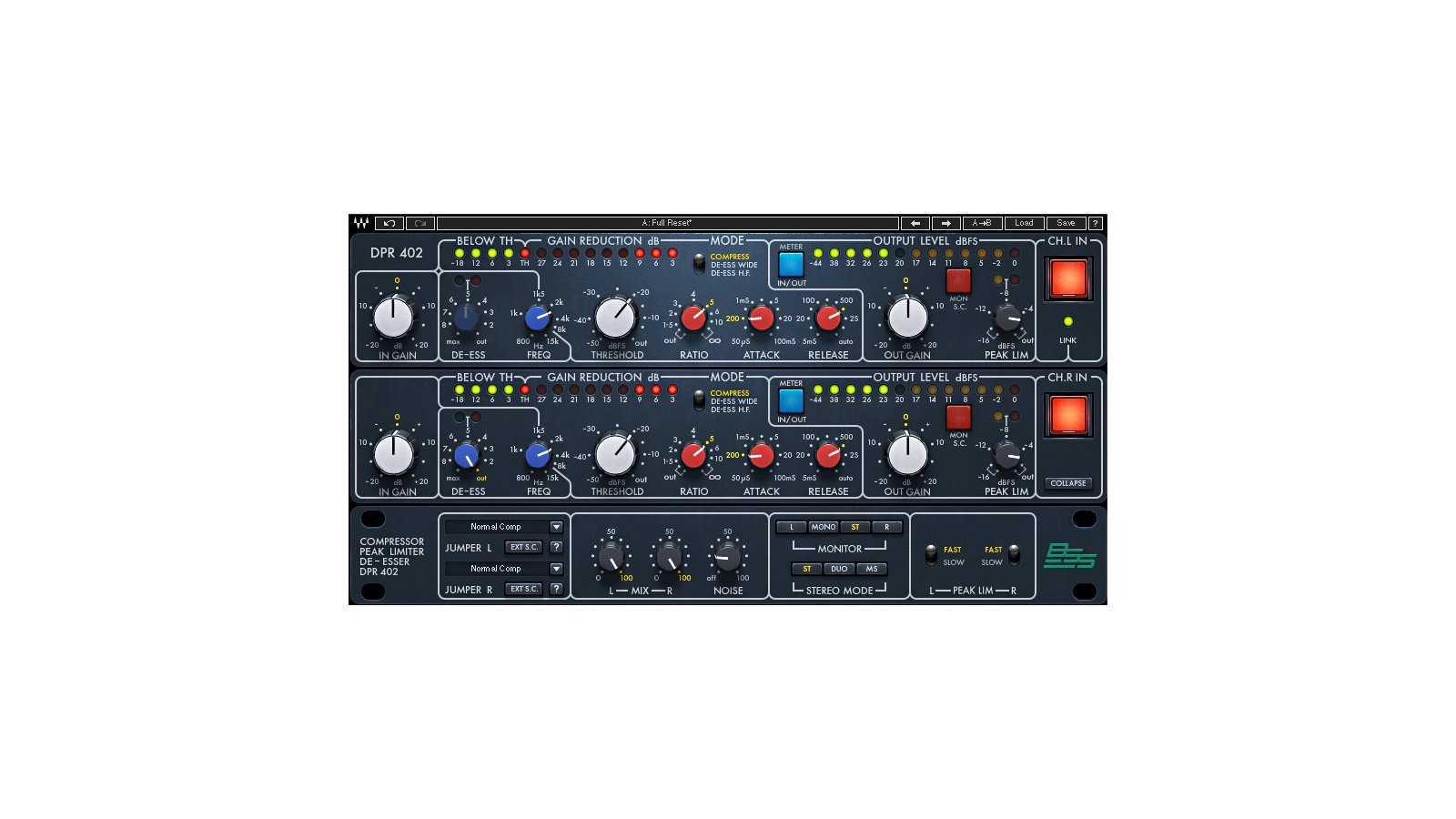Redo the last undone change
1456x819 pixels.
coord(420,223)
